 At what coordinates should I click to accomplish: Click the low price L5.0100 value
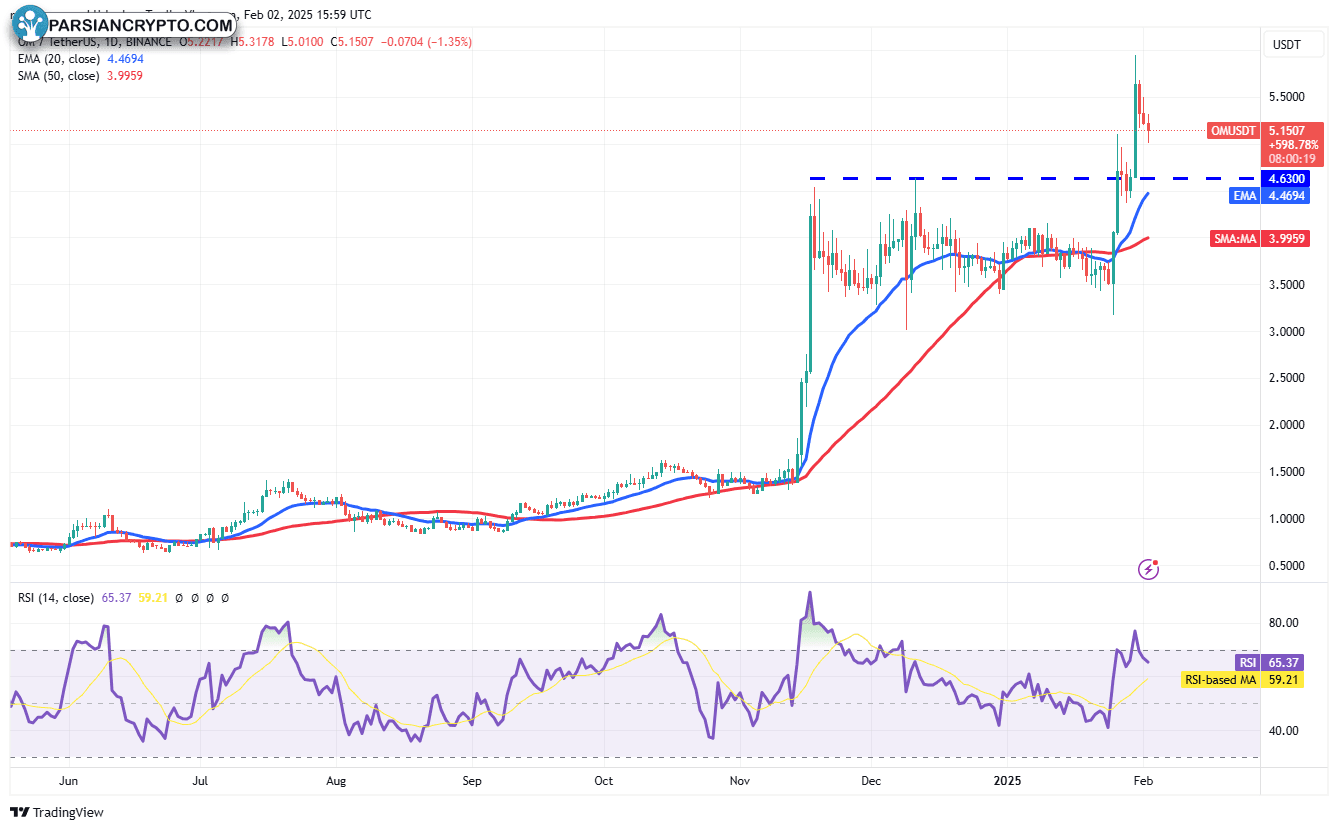(302, 42)
